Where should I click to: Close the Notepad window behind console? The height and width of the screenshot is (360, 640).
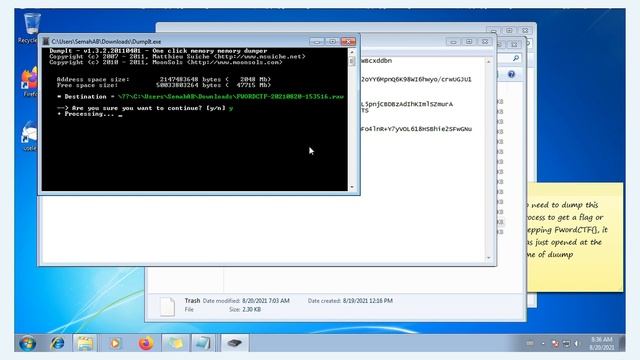484,42
